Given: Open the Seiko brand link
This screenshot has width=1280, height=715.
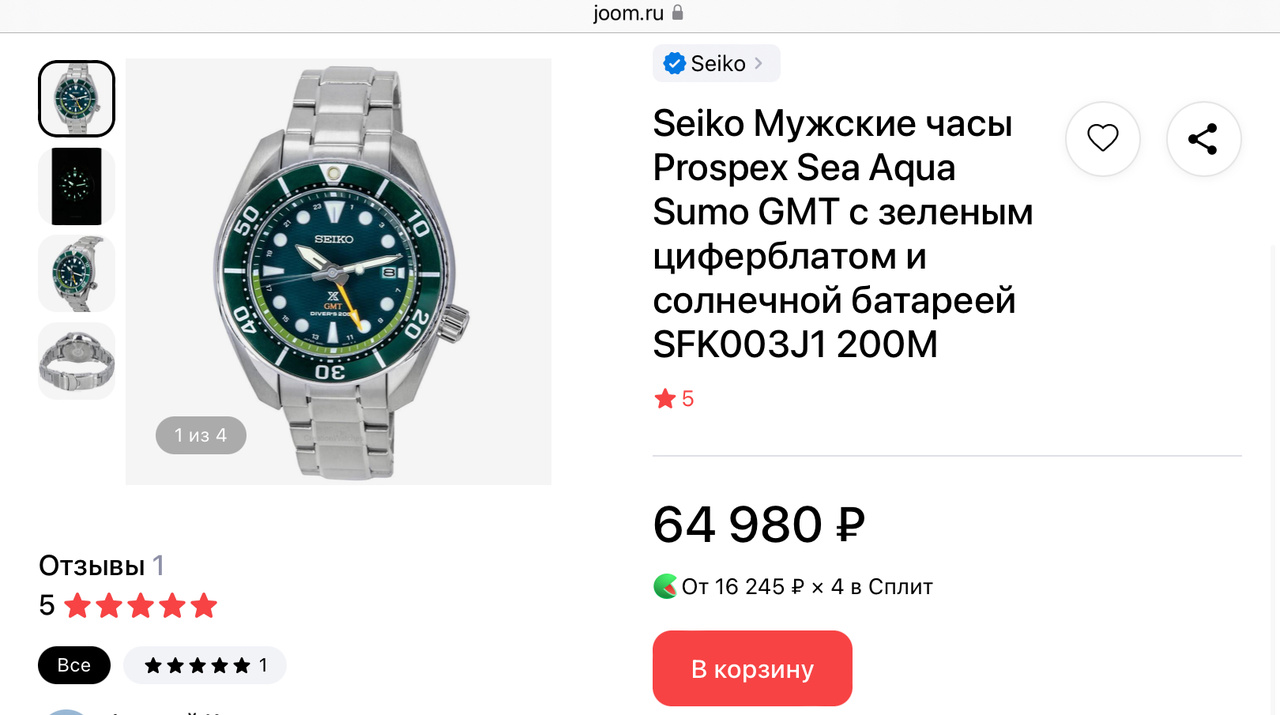Looking at the screenshot, I should coord(718,63).
